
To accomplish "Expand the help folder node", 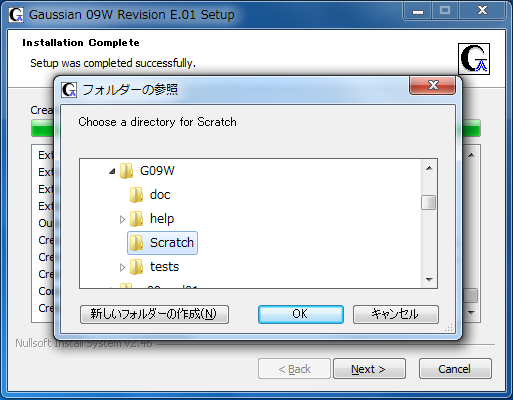I will 122,219.
